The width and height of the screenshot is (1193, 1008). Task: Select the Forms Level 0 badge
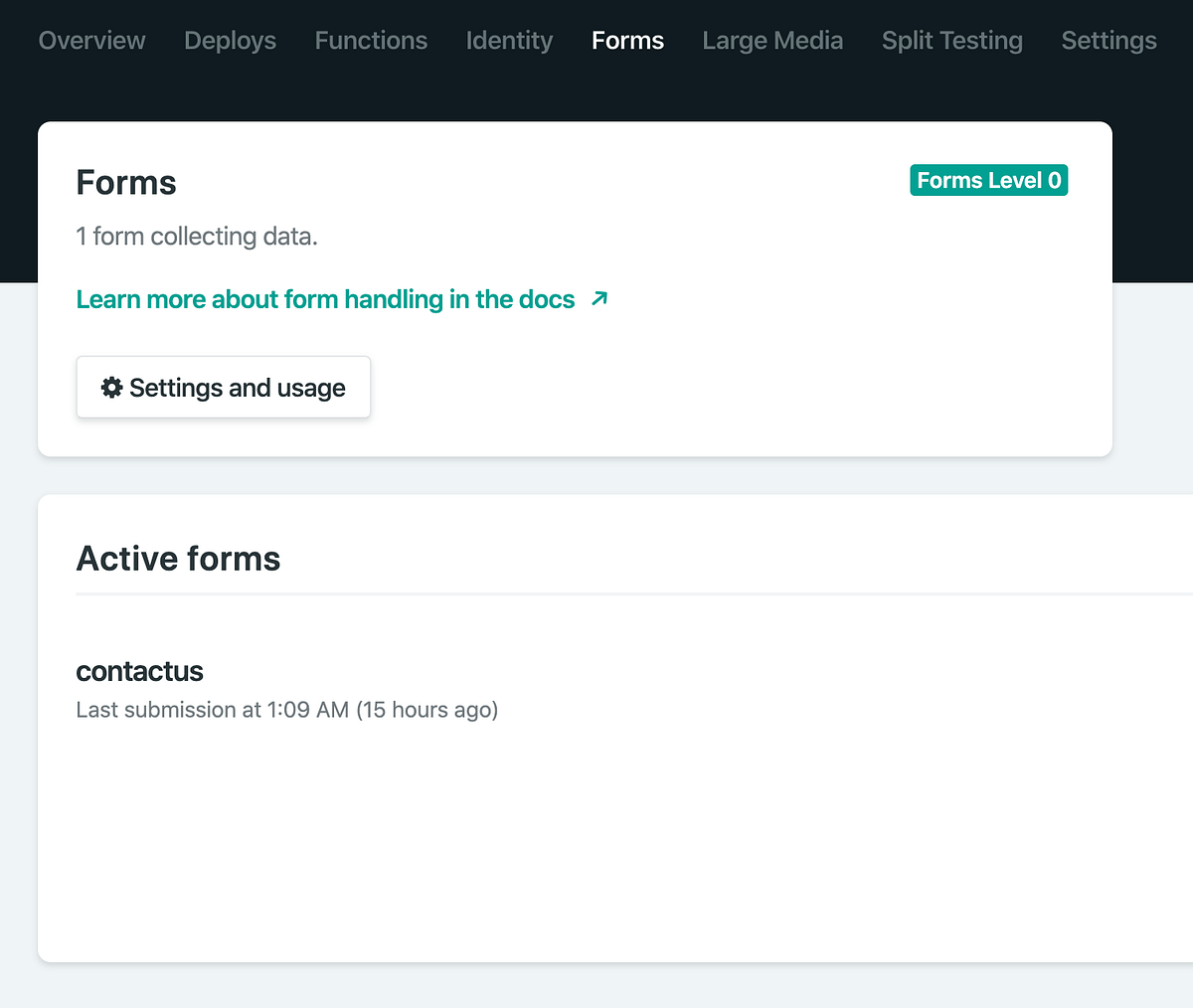988,180
